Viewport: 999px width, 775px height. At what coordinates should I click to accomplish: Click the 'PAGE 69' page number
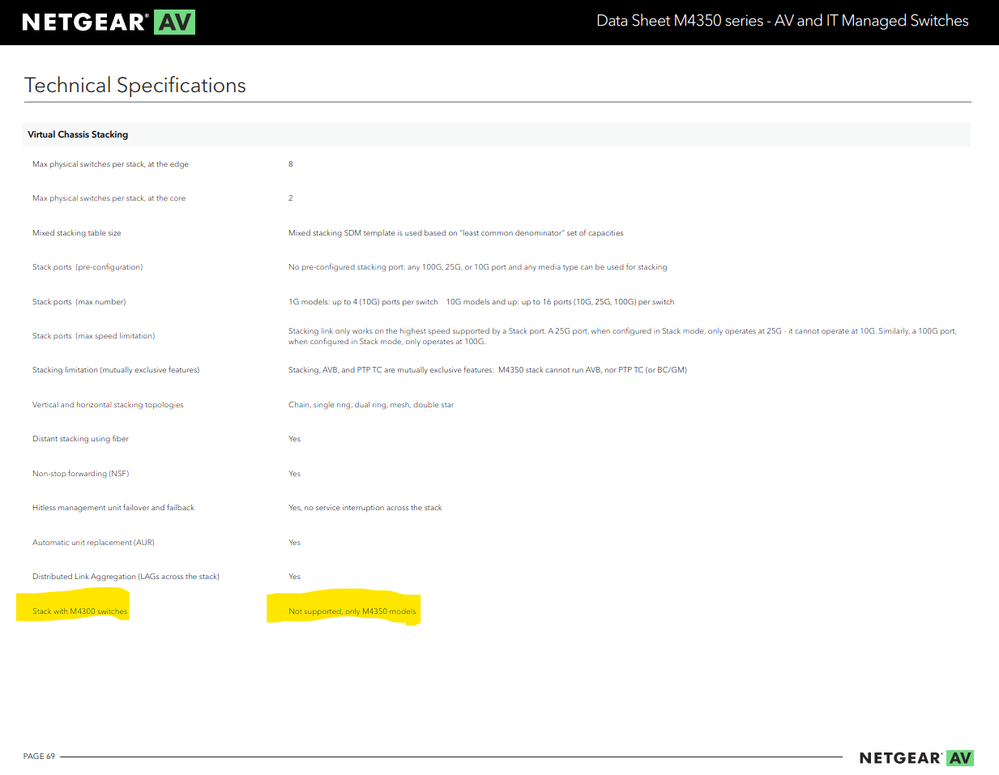pos(39,756)
